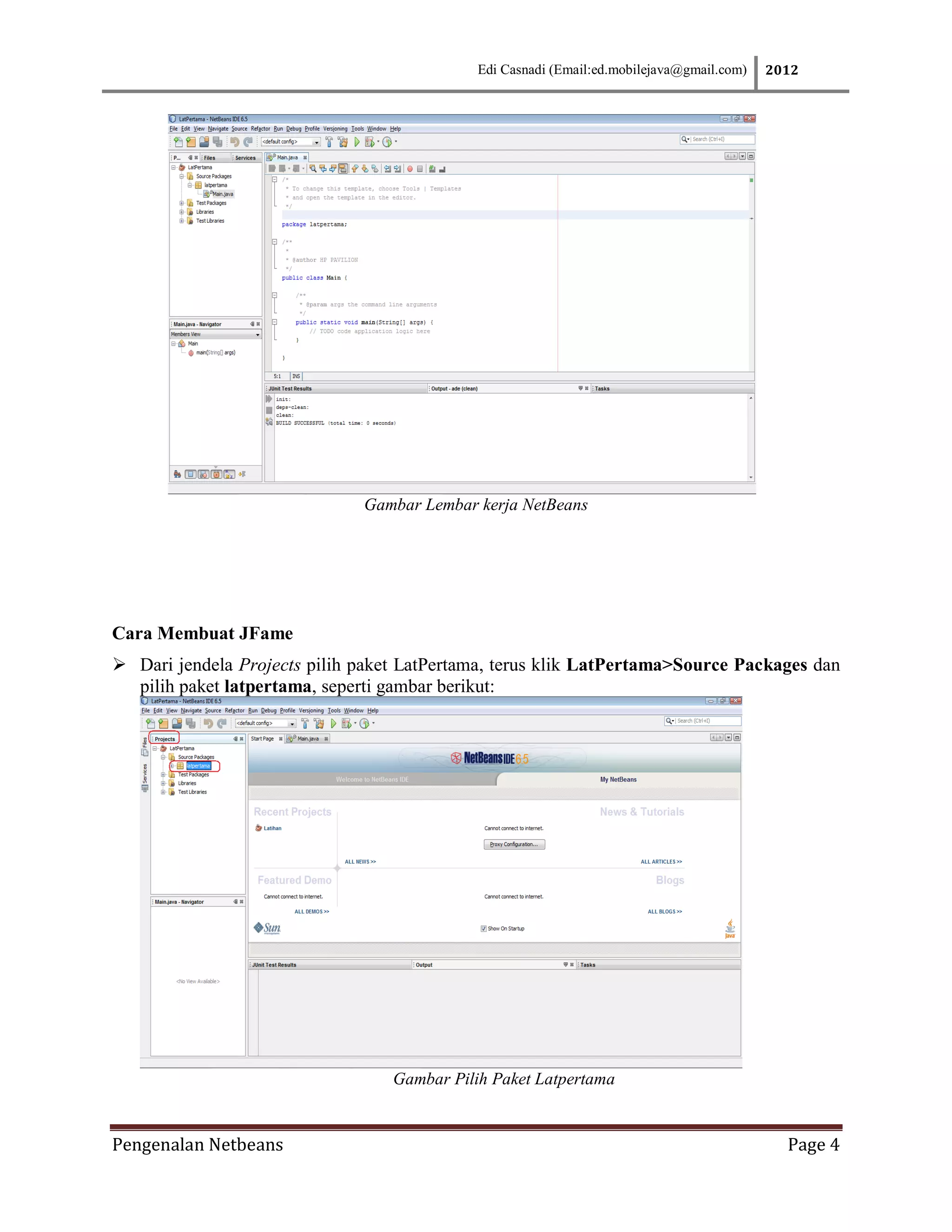Viewport: 952px width, 1232px height.
Task: Click Clean and Build icon in the upper screenshot
Action: point(342,142)
